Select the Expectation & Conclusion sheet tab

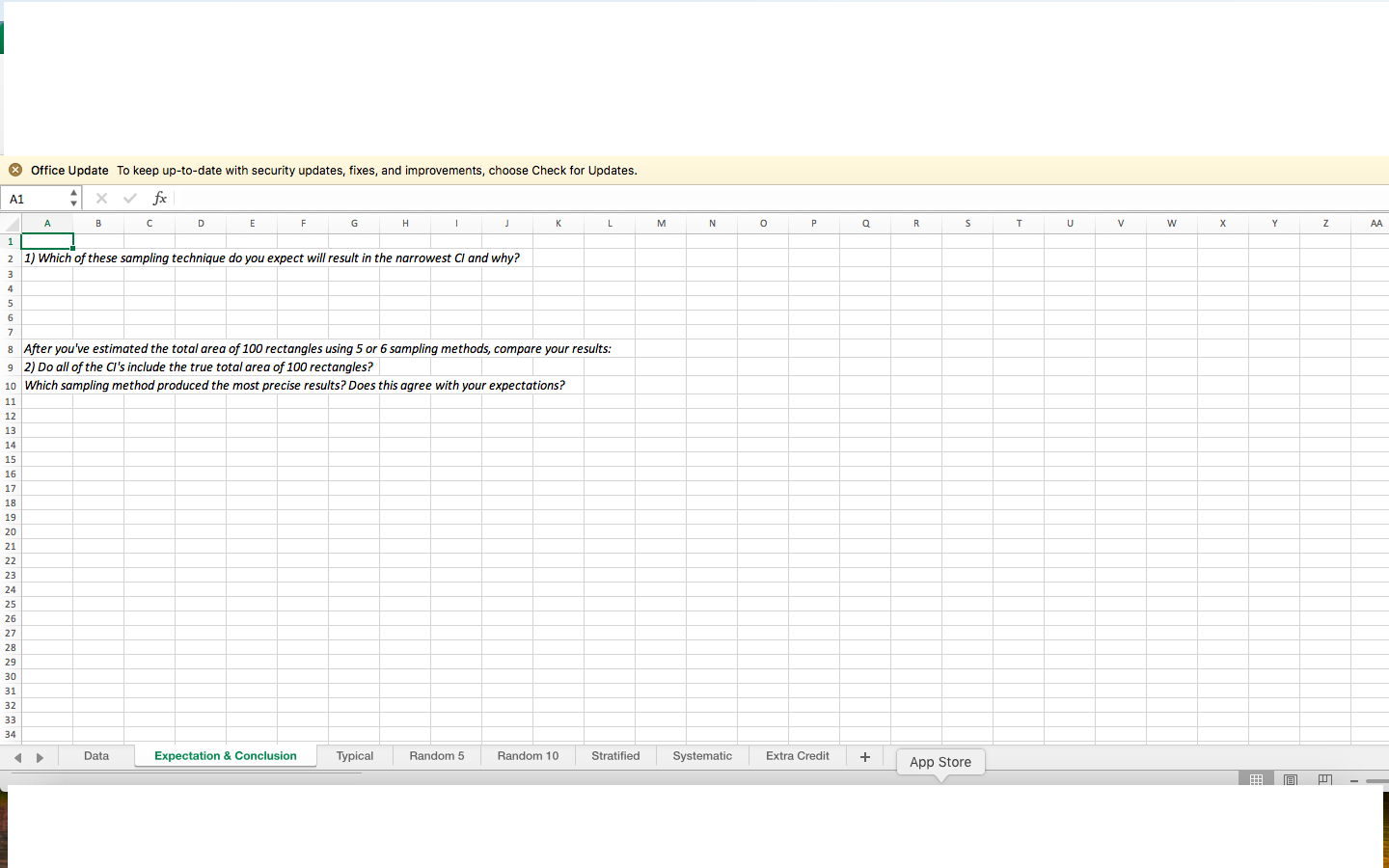tap(226, 756)
